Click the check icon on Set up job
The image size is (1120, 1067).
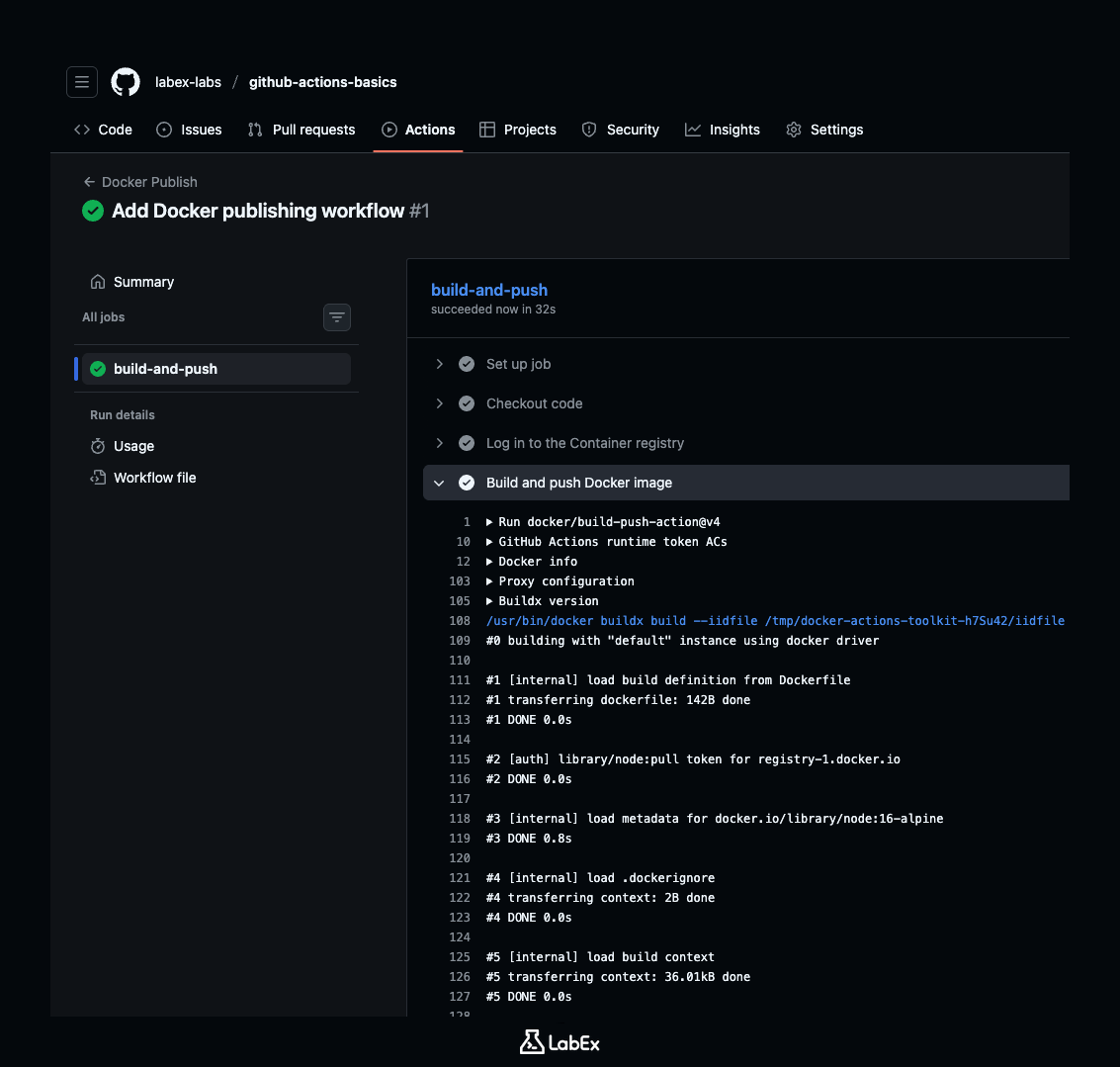(x=467, y=364)
